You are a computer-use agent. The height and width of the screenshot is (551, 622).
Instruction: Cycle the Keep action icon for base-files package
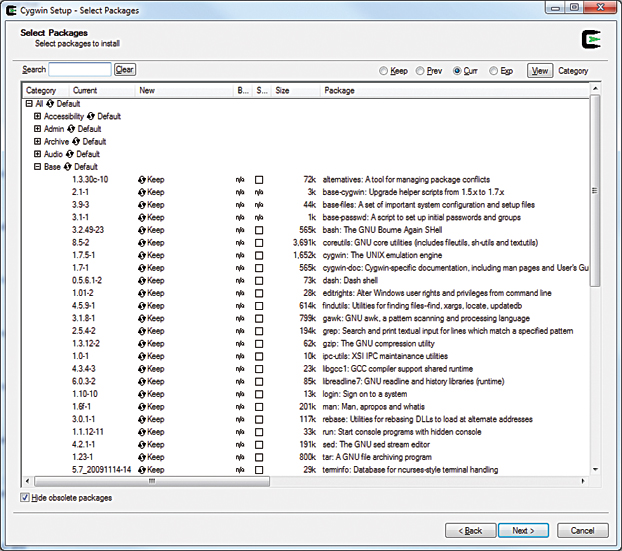(x=142, y=205)
